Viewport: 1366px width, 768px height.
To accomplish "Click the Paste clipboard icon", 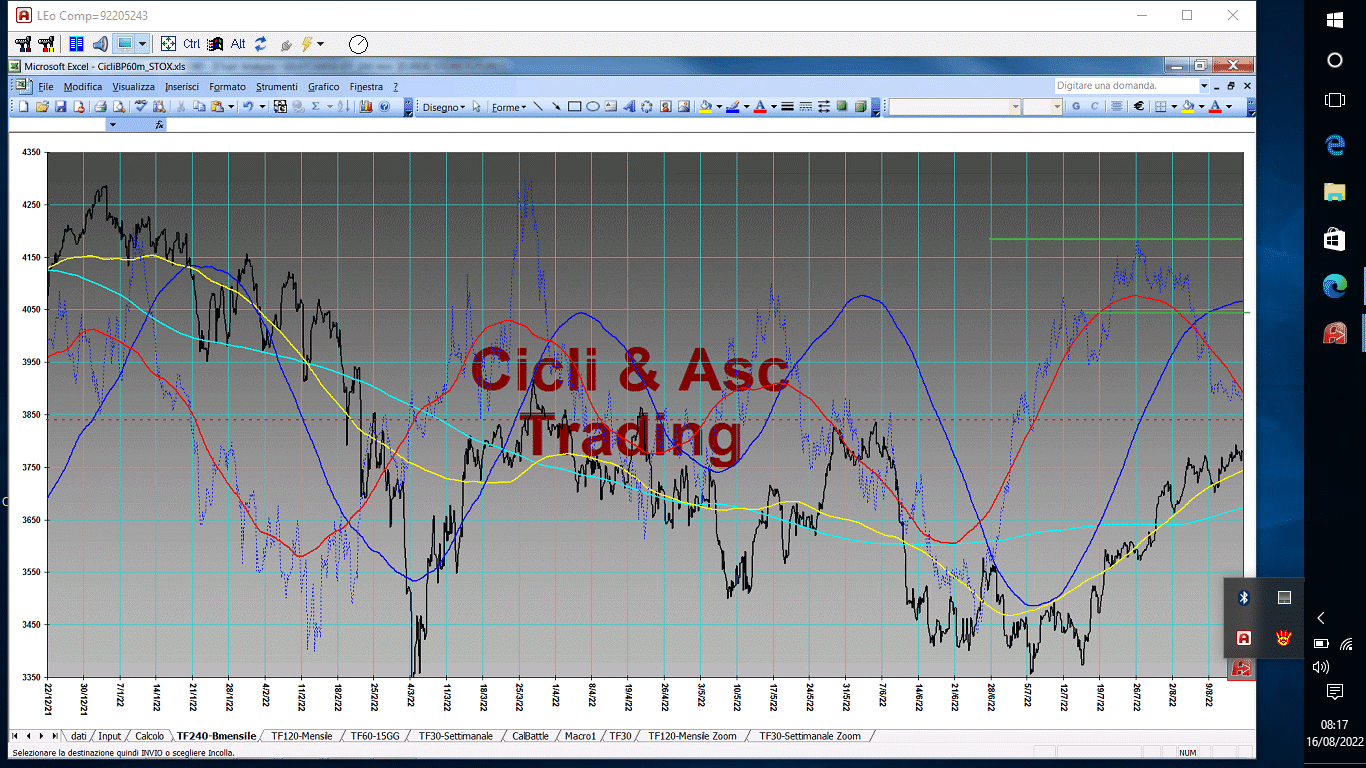I will (x=217, y=105).
